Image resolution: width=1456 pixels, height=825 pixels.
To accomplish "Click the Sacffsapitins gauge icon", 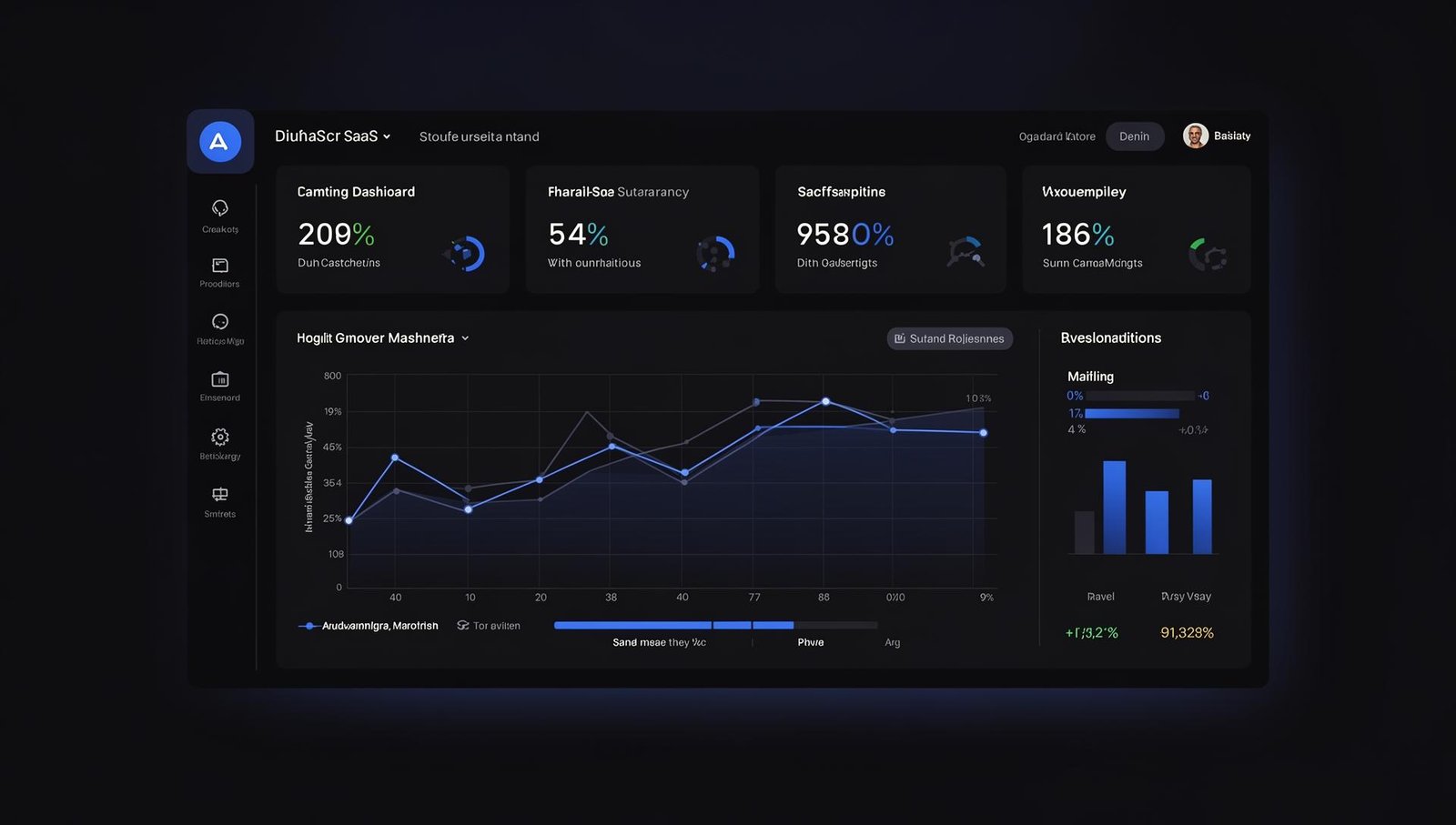I will coord(966,252).
